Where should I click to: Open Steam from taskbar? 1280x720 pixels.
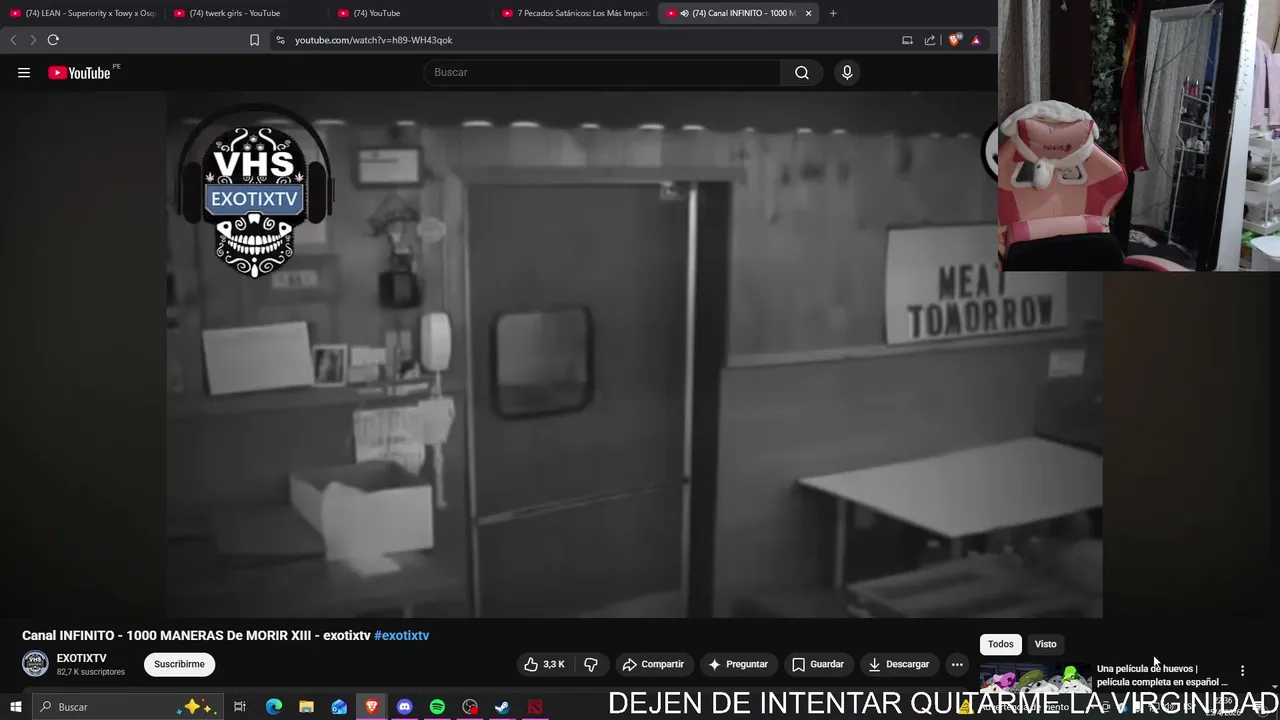click(502, 707)
